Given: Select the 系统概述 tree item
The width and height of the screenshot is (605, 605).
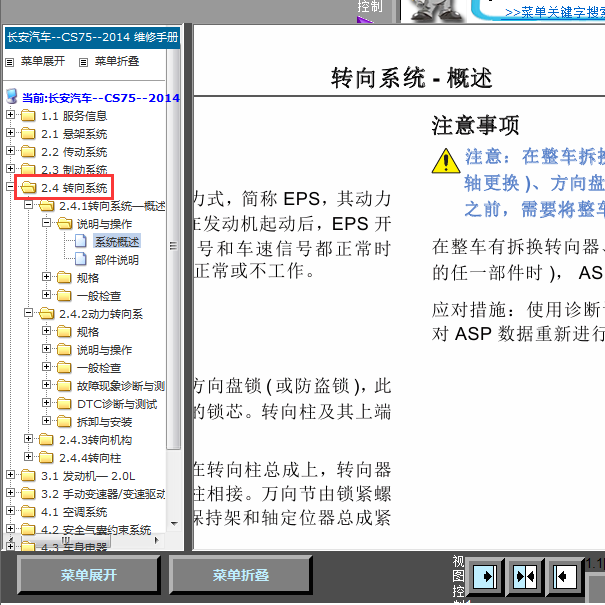Looking at the screenshot, I should click(x=117, y=242).
